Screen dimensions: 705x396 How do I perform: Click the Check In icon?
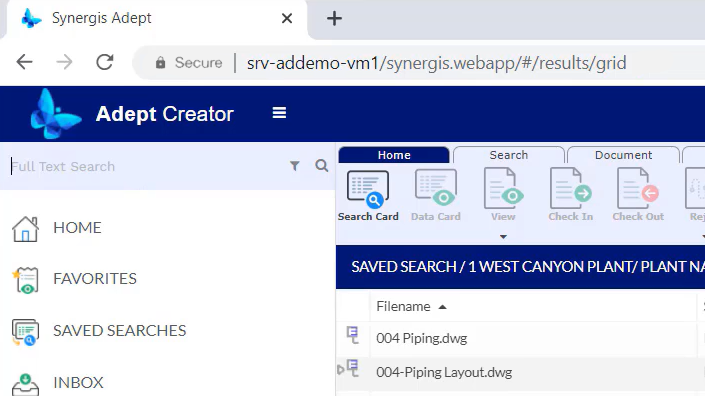tap(571, 189)
